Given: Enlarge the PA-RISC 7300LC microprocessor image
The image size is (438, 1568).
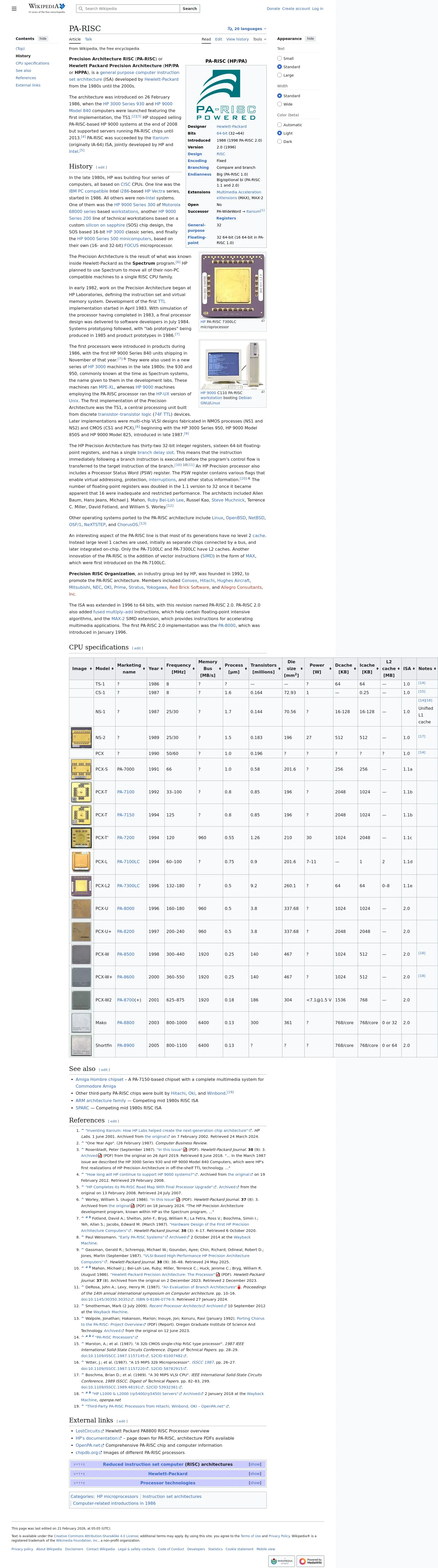Looking at the screenshot, I should coord(263,320).
